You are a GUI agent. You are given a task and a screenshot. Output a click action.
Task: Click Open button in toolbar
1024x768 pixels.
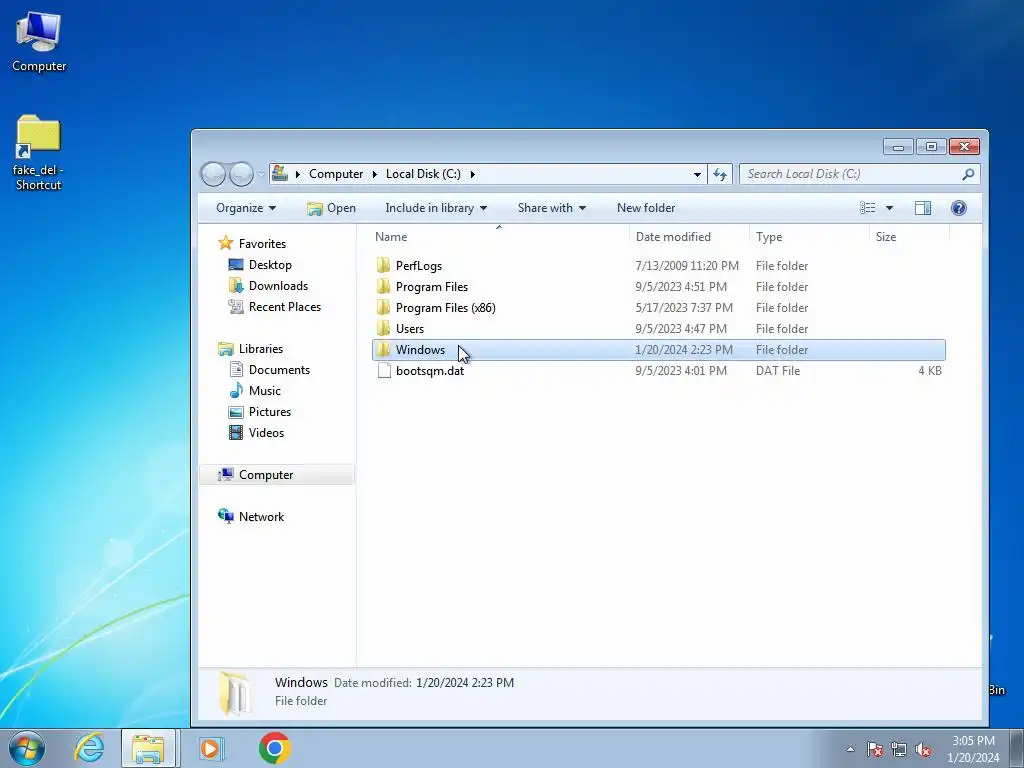point(332,208)
